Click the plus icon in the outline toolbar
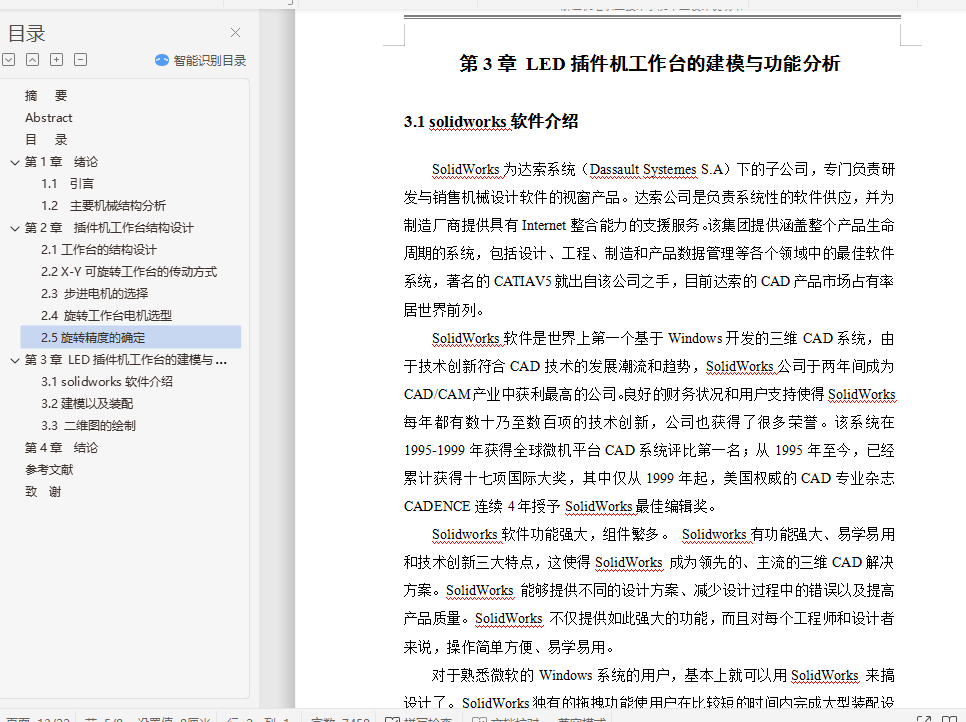Viewport: 966px width, 722px height. coord(57,60)
